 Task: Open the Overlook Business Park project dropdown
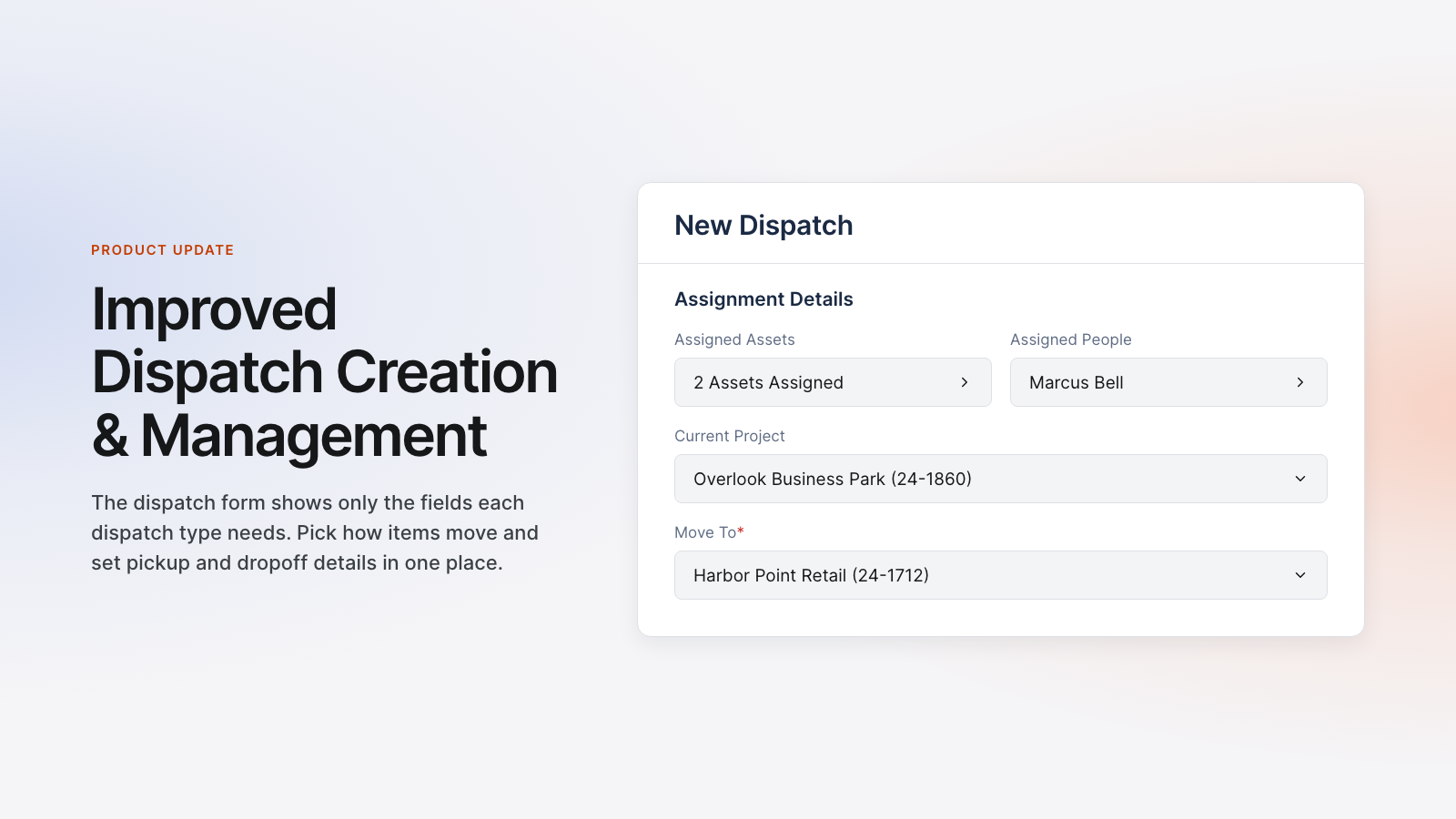tap(1001, 479)
